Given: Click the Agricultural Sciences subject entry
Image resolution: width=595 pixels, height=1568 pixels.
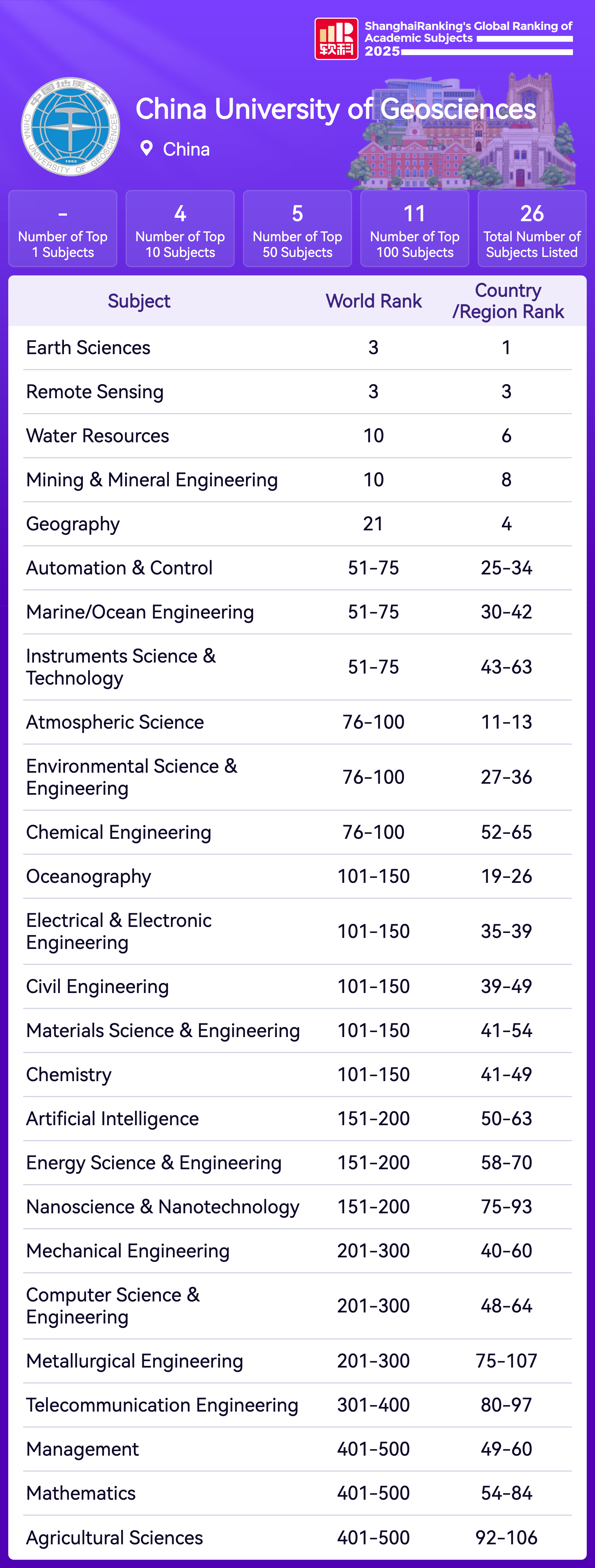Looking at the screenshot, I should click(x=115, y=1537).
